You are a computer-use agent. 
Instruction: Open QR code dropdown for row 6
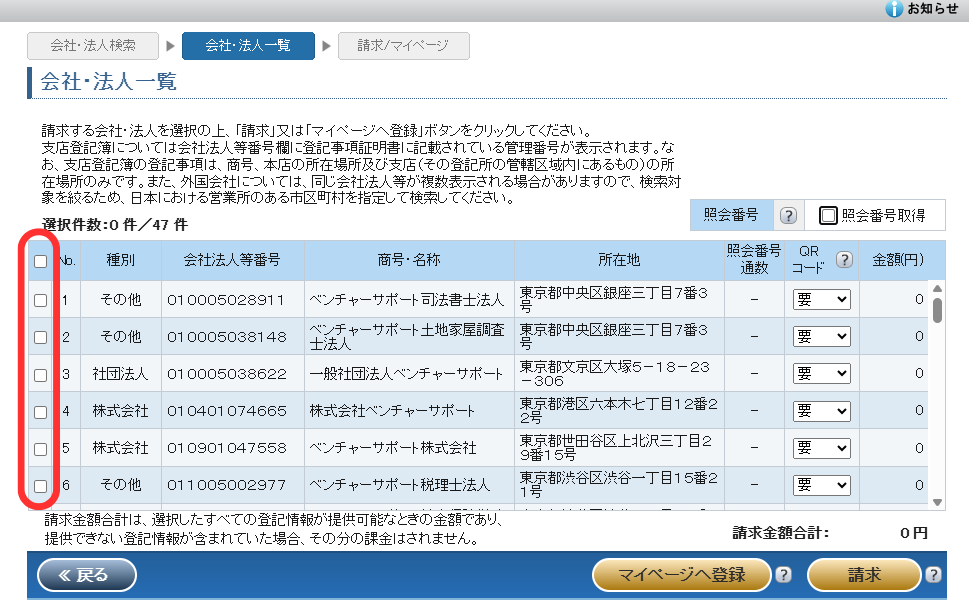pyautogui.click(x=821, y=485)
